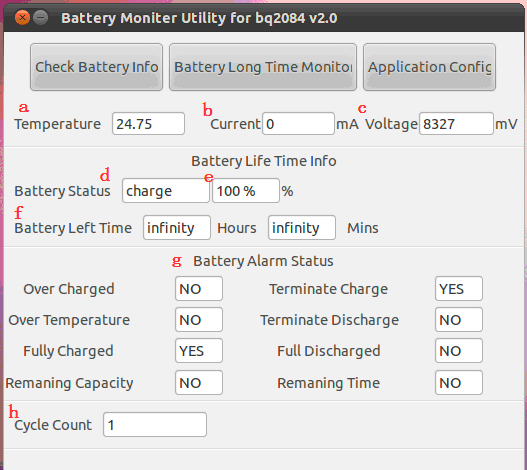Open the Application Config section
This screenshot has width=527, height=470.
pyautogui.click(x=429, y=67)
